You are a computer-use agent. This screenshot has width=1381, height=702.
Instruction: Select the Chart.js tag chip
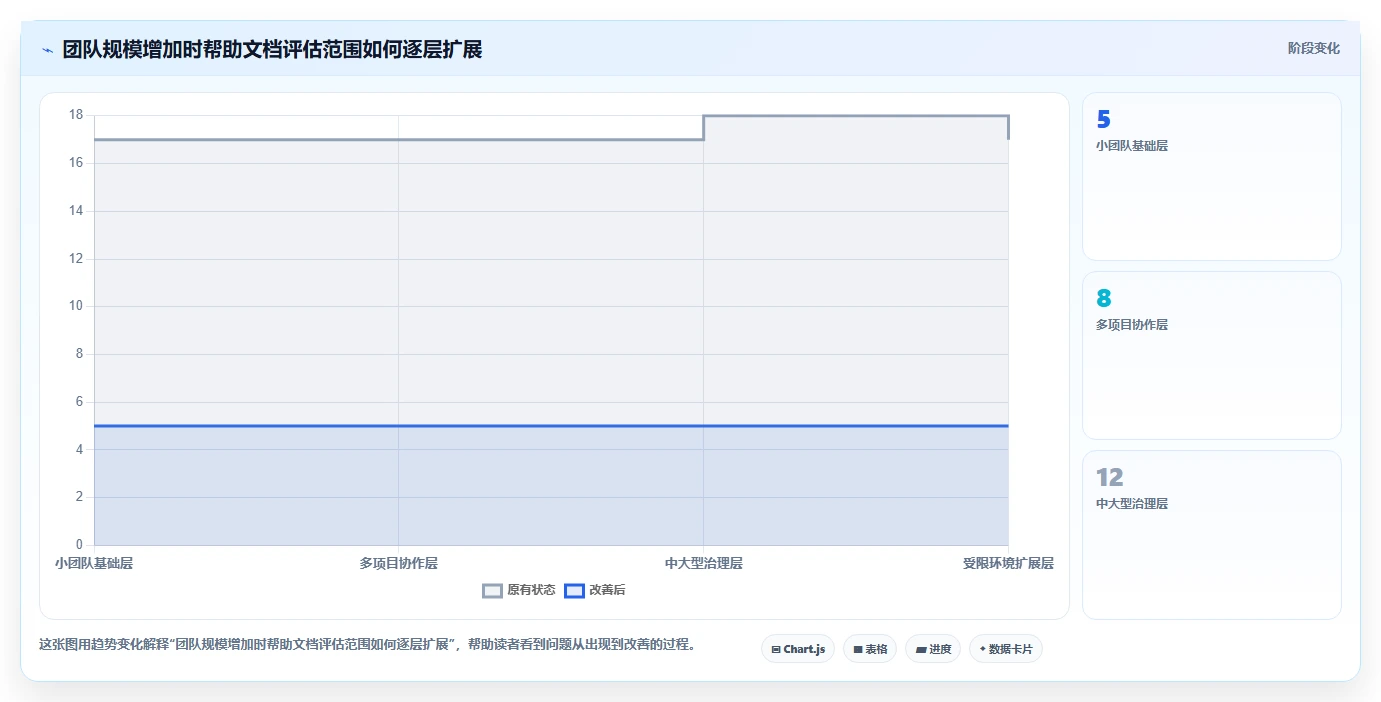[x=798, y=649]
